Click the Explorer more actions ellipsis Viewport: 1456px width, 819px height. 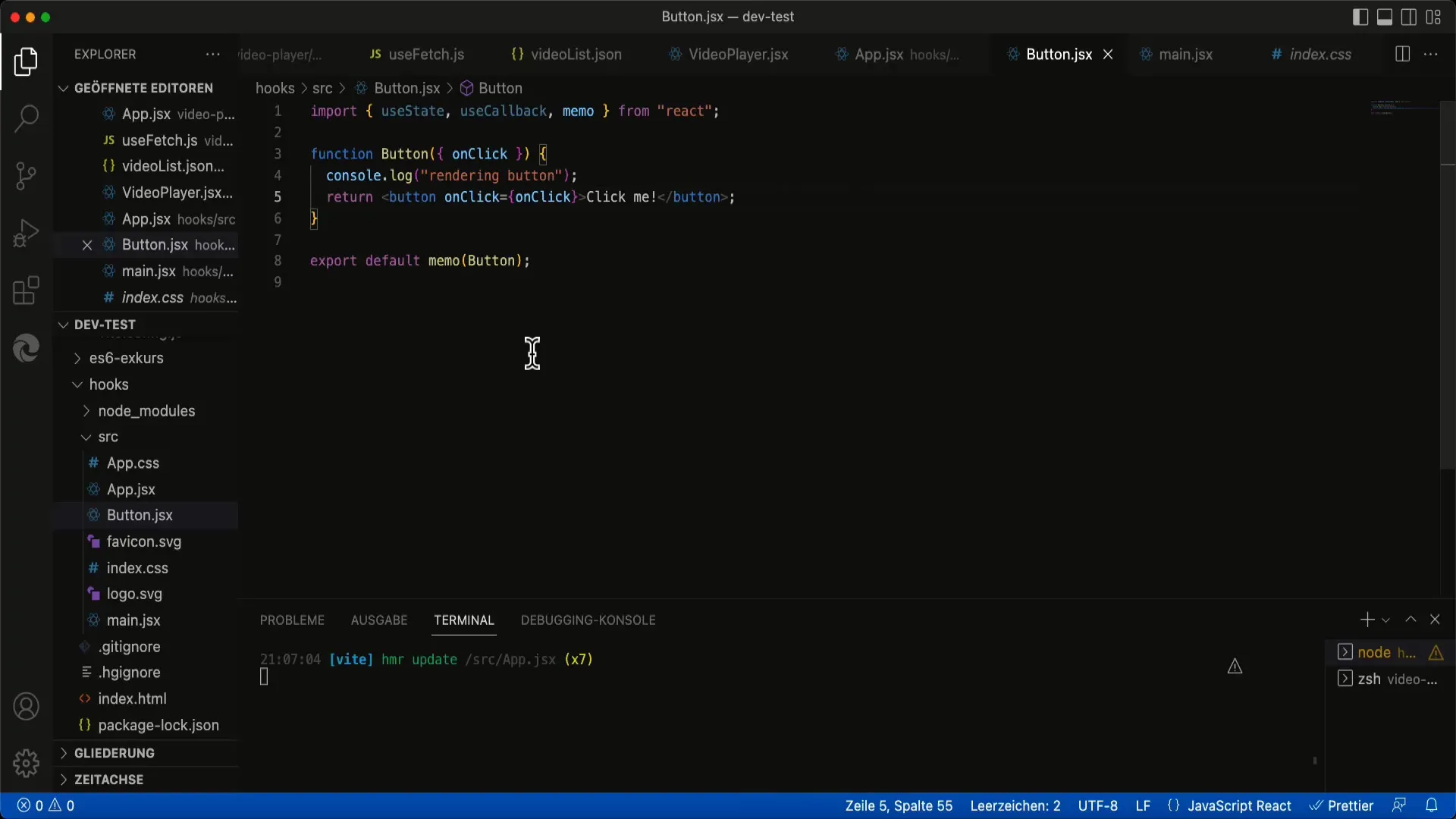[x=213, y=55]
